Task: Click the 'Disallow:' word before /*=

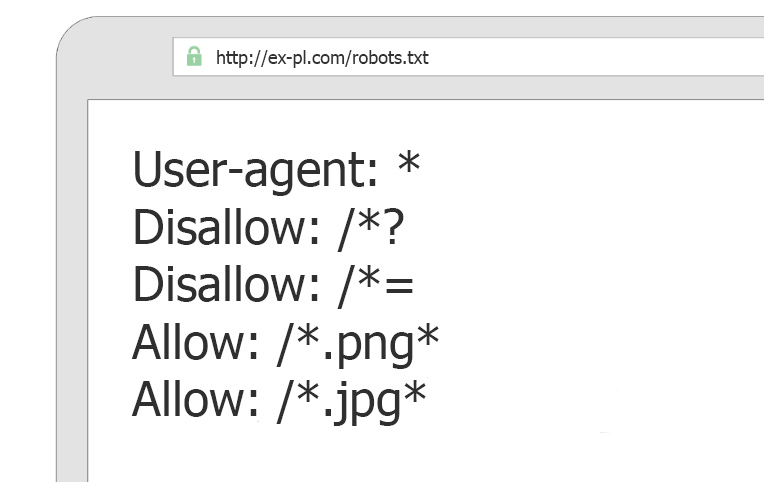Action: [226, 284]
